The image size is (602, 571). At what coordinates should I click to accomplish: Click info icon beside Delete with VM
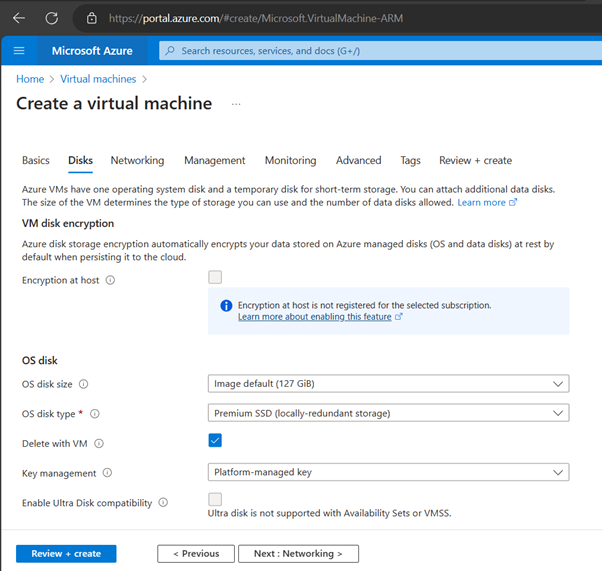click(99, 444)
